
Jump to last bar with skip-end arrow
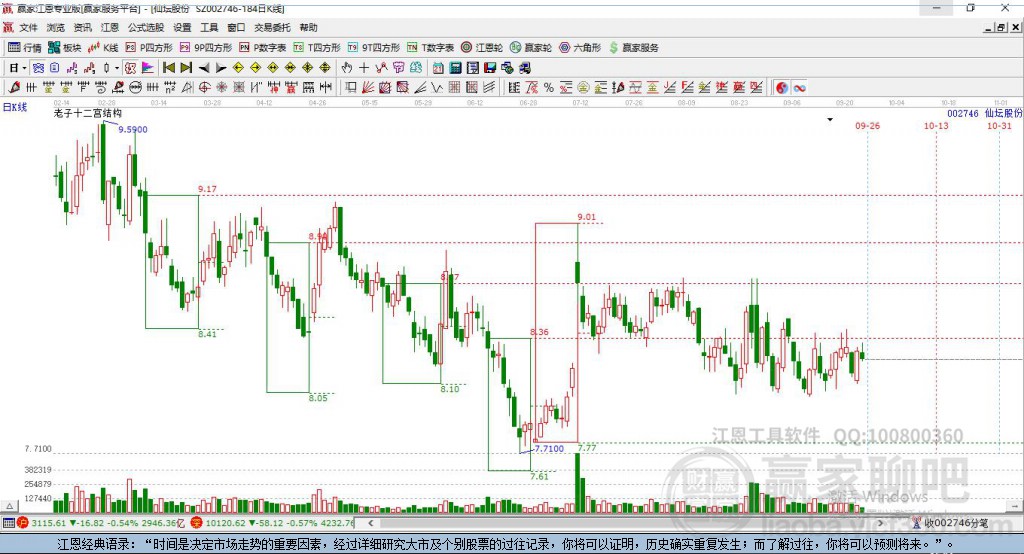click(186, 68)
